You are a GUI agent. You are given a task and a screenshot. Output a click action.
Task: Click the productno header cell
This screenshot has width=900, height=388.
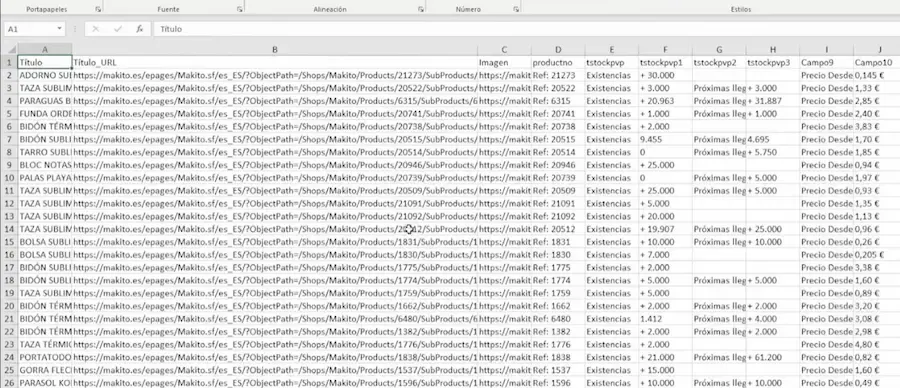558,63
